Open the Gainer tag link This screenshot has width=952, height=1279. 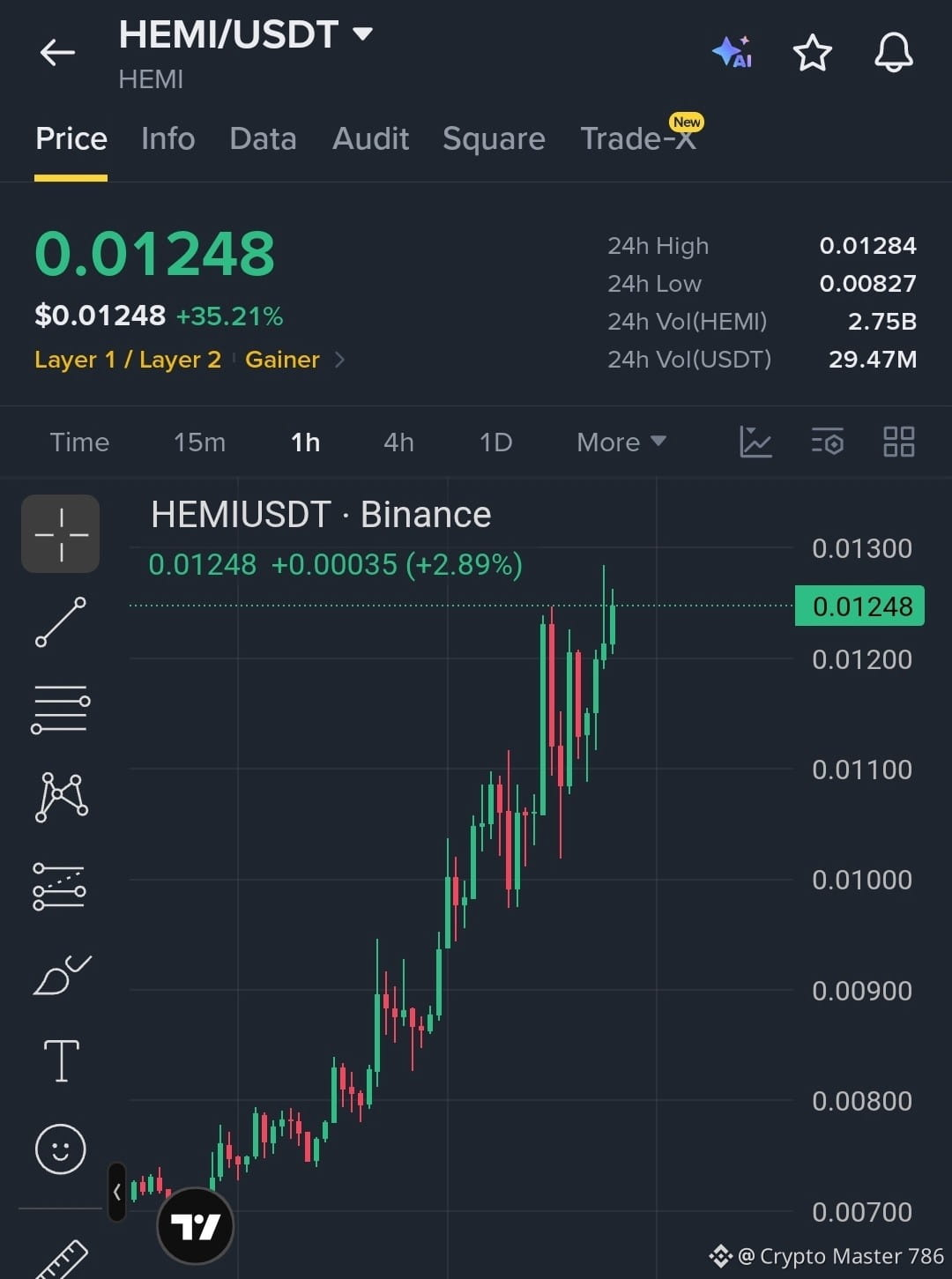click(x=282, y=360)
